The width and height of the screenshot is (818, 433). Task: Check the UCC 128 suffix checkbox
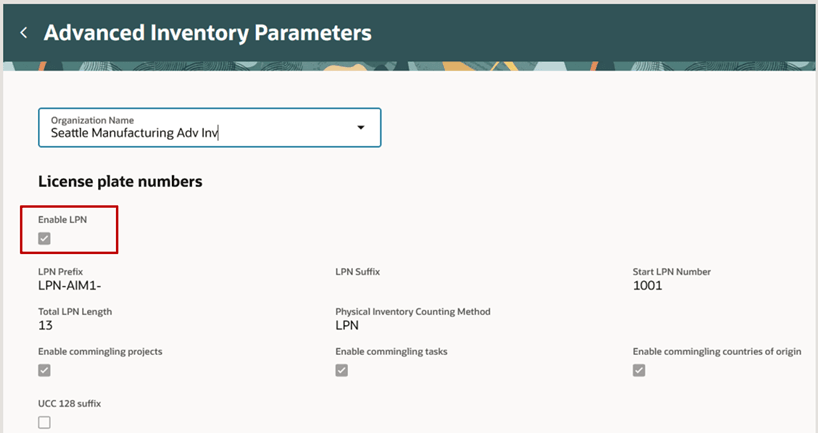coord(44,422)
